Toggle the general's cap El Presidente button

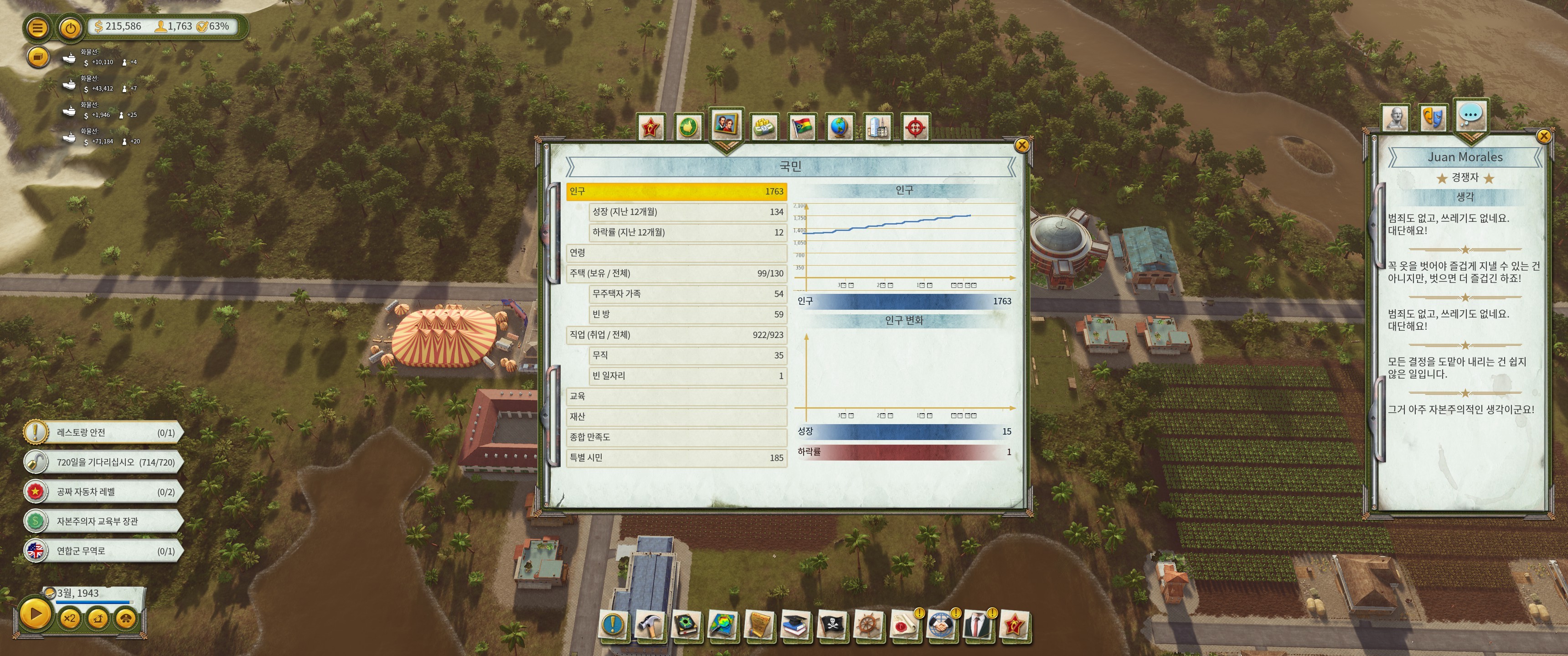(126, 618)
